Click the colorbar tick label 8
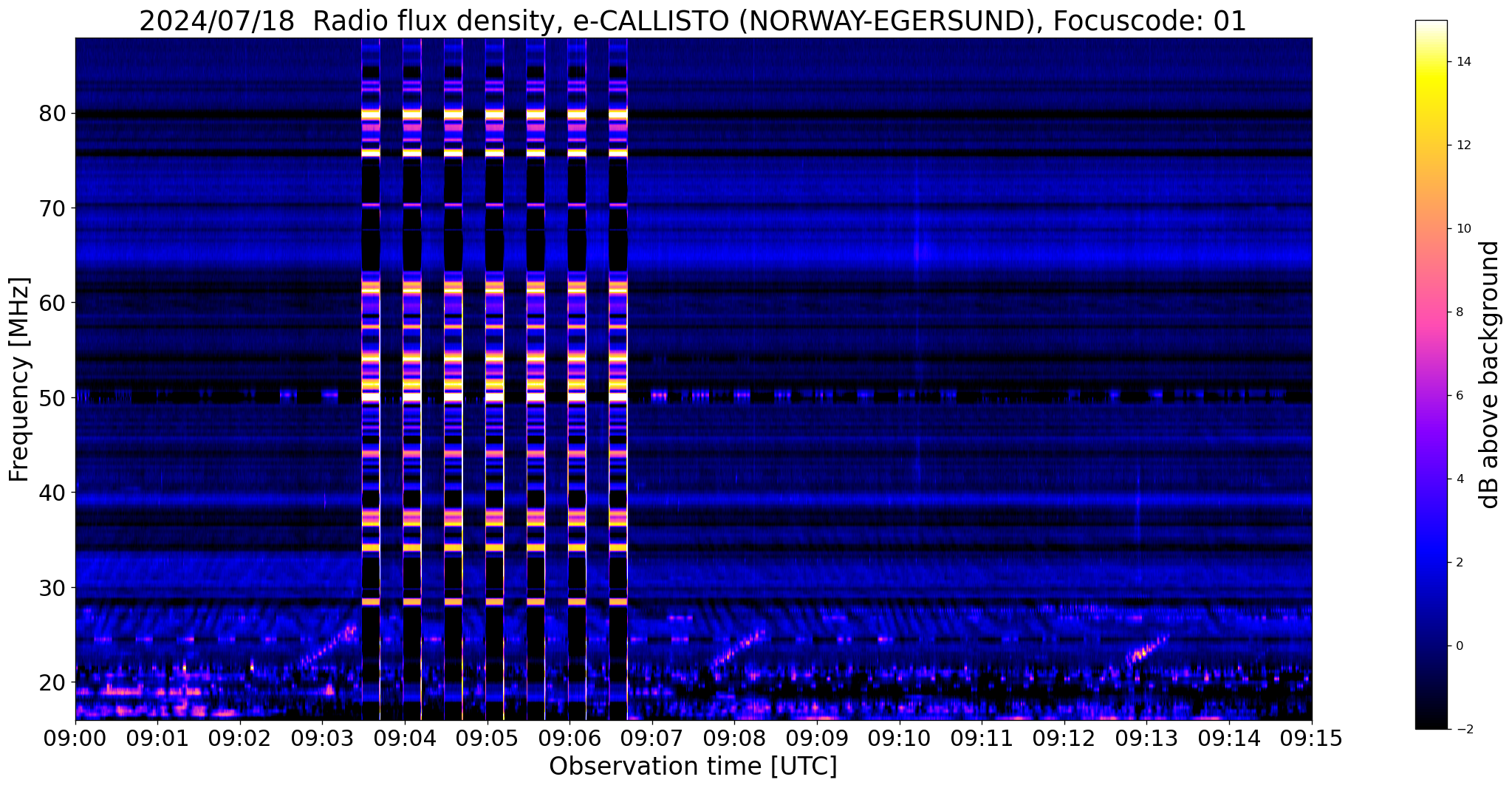Viewport: 1512px width, 788px height. (1461, 312)
